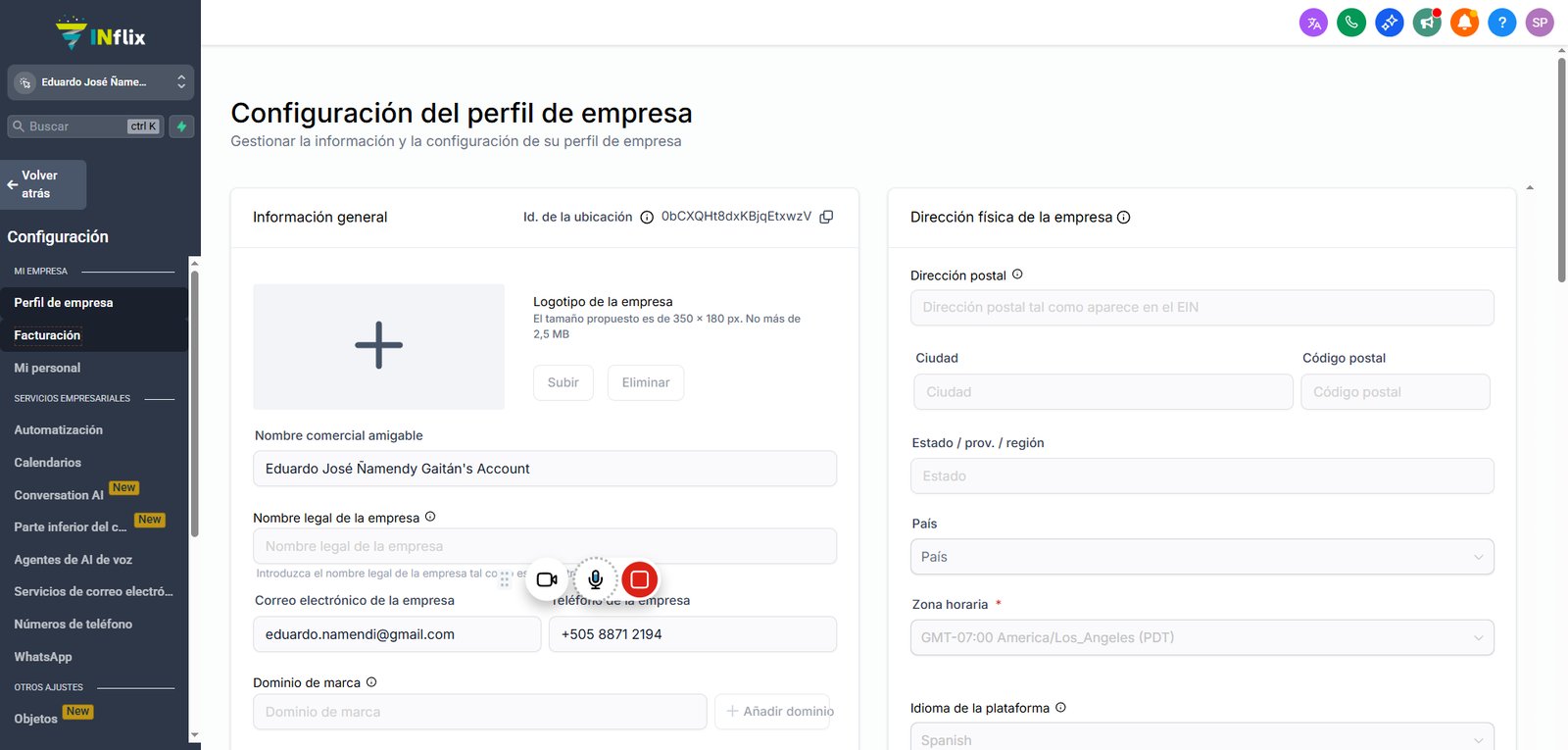Click the camera icon in recording toolbar
The width and height of the screenshot is (1568, 750).
click(547, 579)
